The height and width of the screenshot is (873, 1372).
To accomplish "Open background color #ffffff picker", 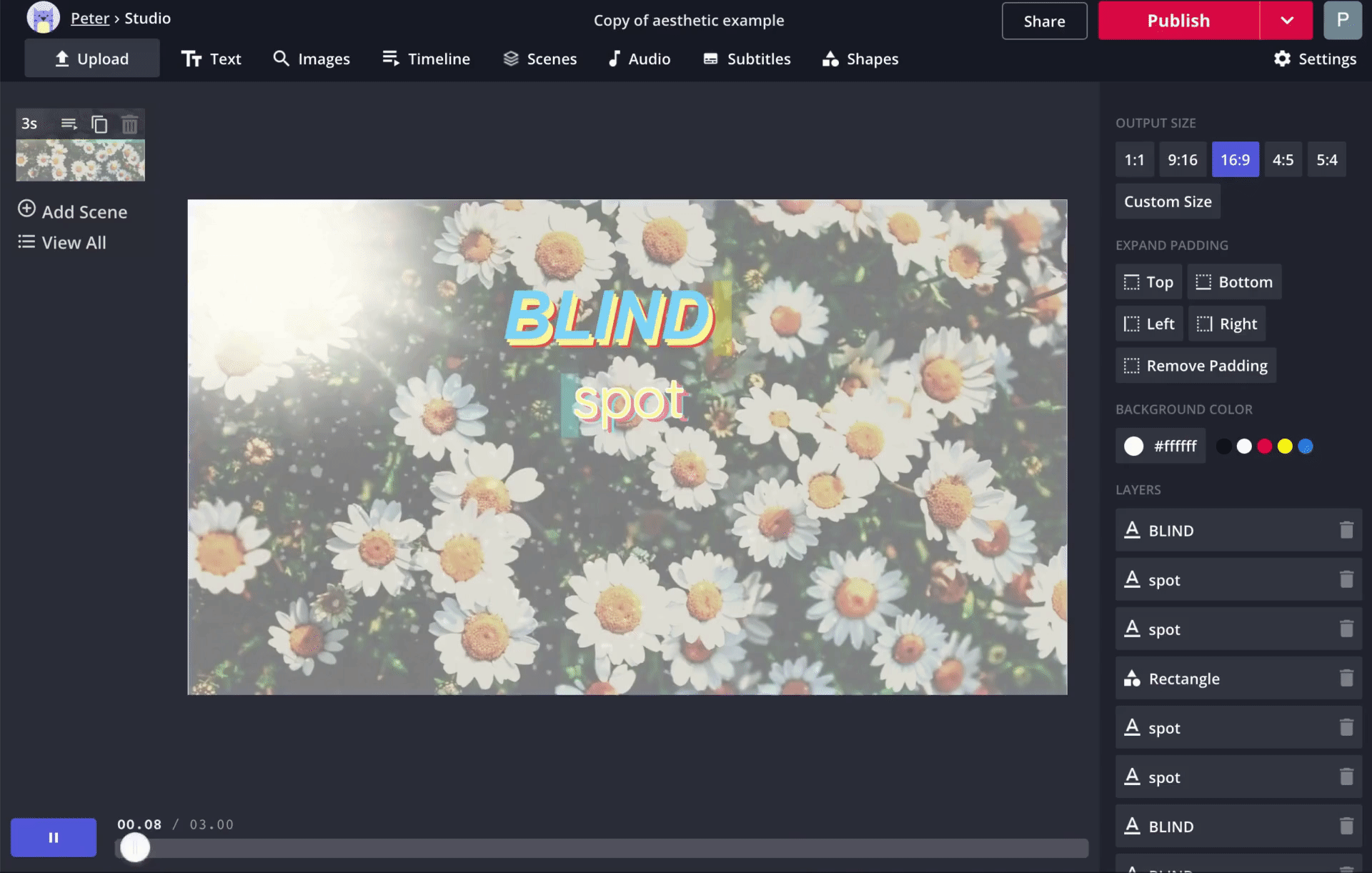I will click(x=1160, y=446).
